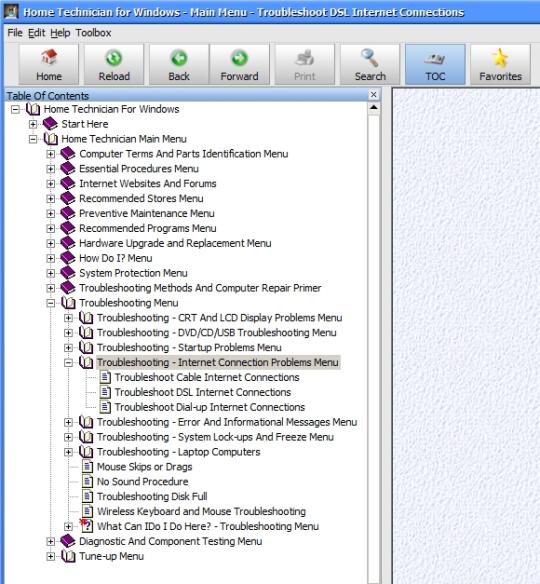The height and width of the screenshot is (584, 540).
Task: Select System Protection Menu label
Action: (x=133, y=273)
